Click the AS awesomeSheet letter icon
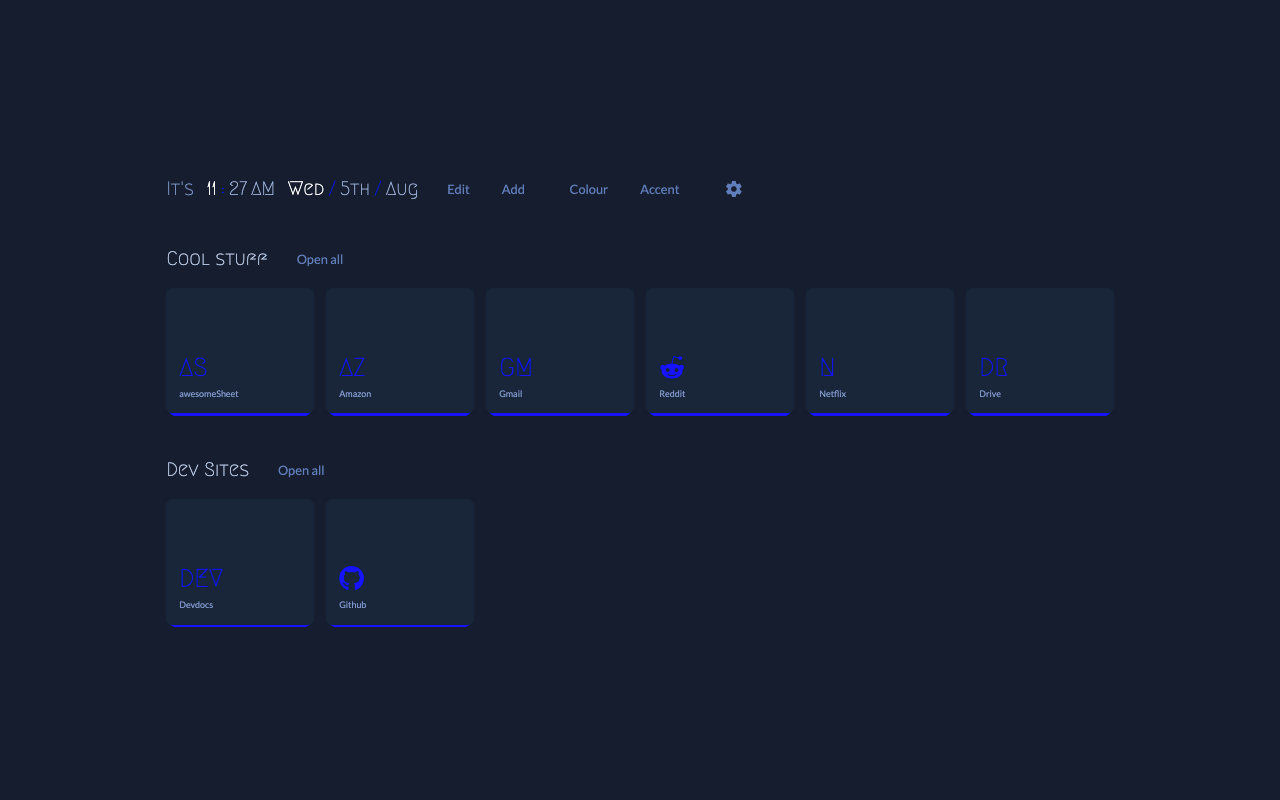 193,367
